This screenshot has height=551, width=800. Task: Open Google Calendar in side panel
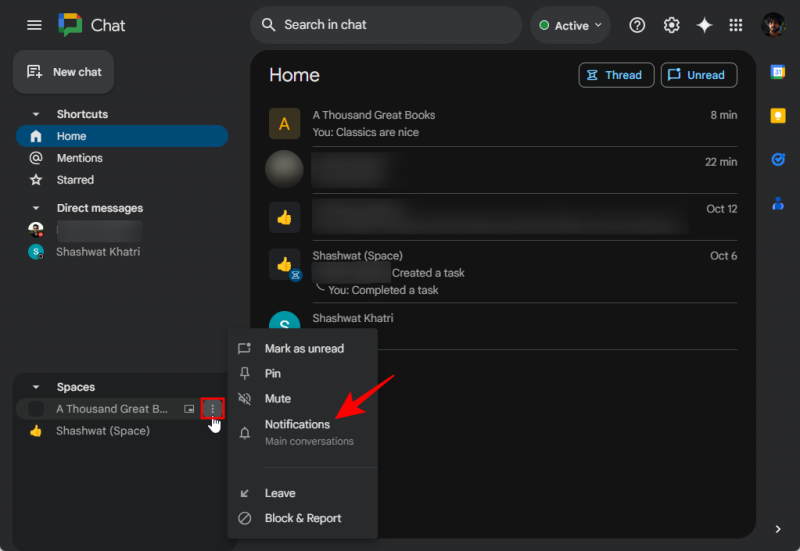[x=777, y=72]
